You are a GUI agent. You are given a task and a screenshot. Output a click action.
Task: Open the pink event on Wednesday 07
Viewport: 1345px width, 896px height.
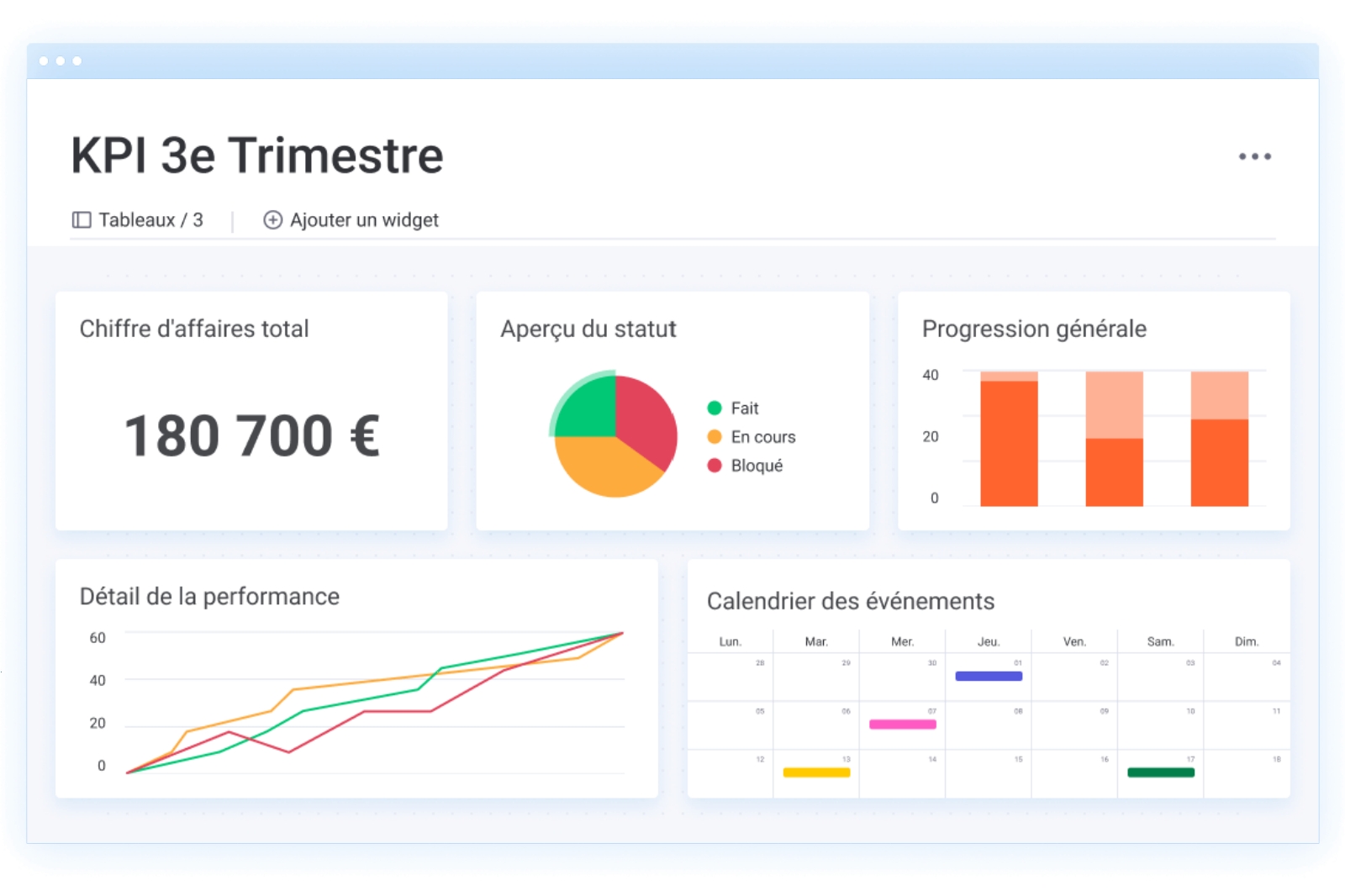coord(902,724)
